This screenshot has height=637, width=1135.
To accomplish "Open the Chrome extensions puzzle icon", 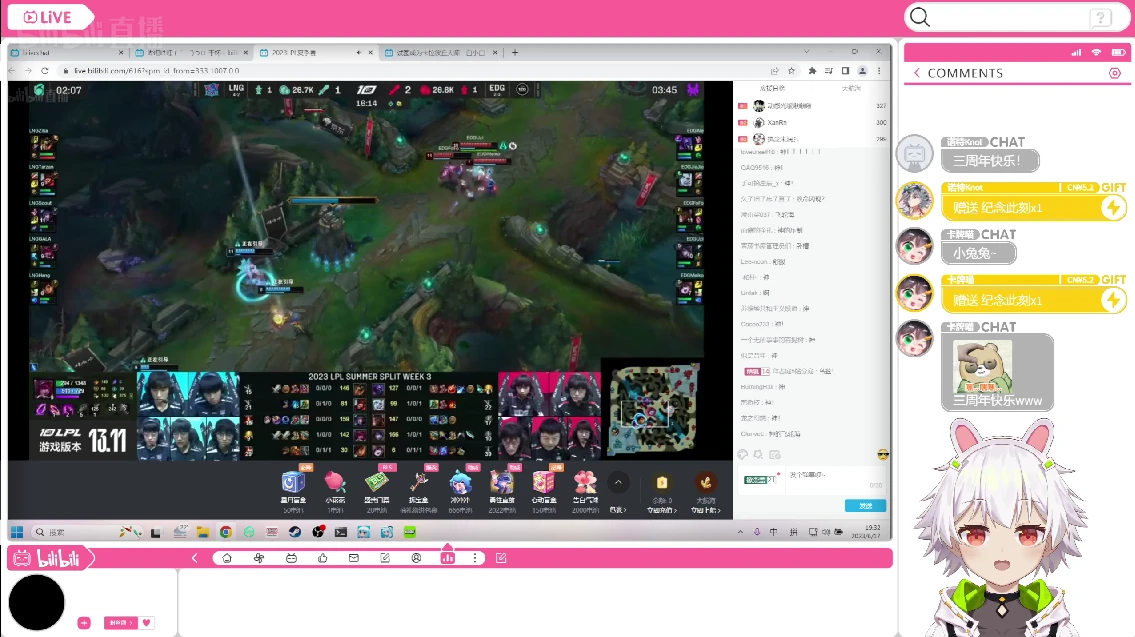I will pos(811,71).
